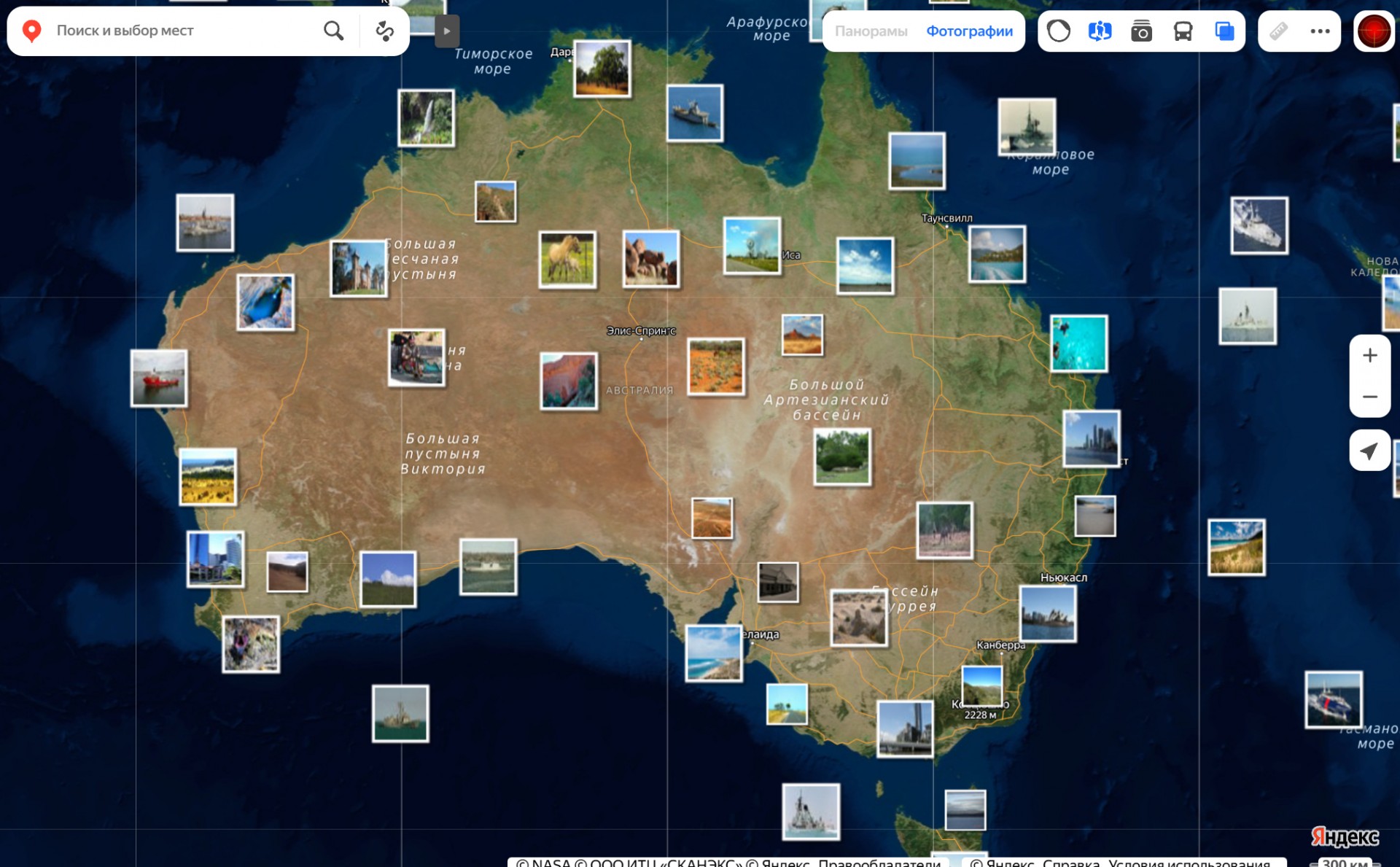Click the my location arrow button
1400x867 pixels.
coord(1369,451)
